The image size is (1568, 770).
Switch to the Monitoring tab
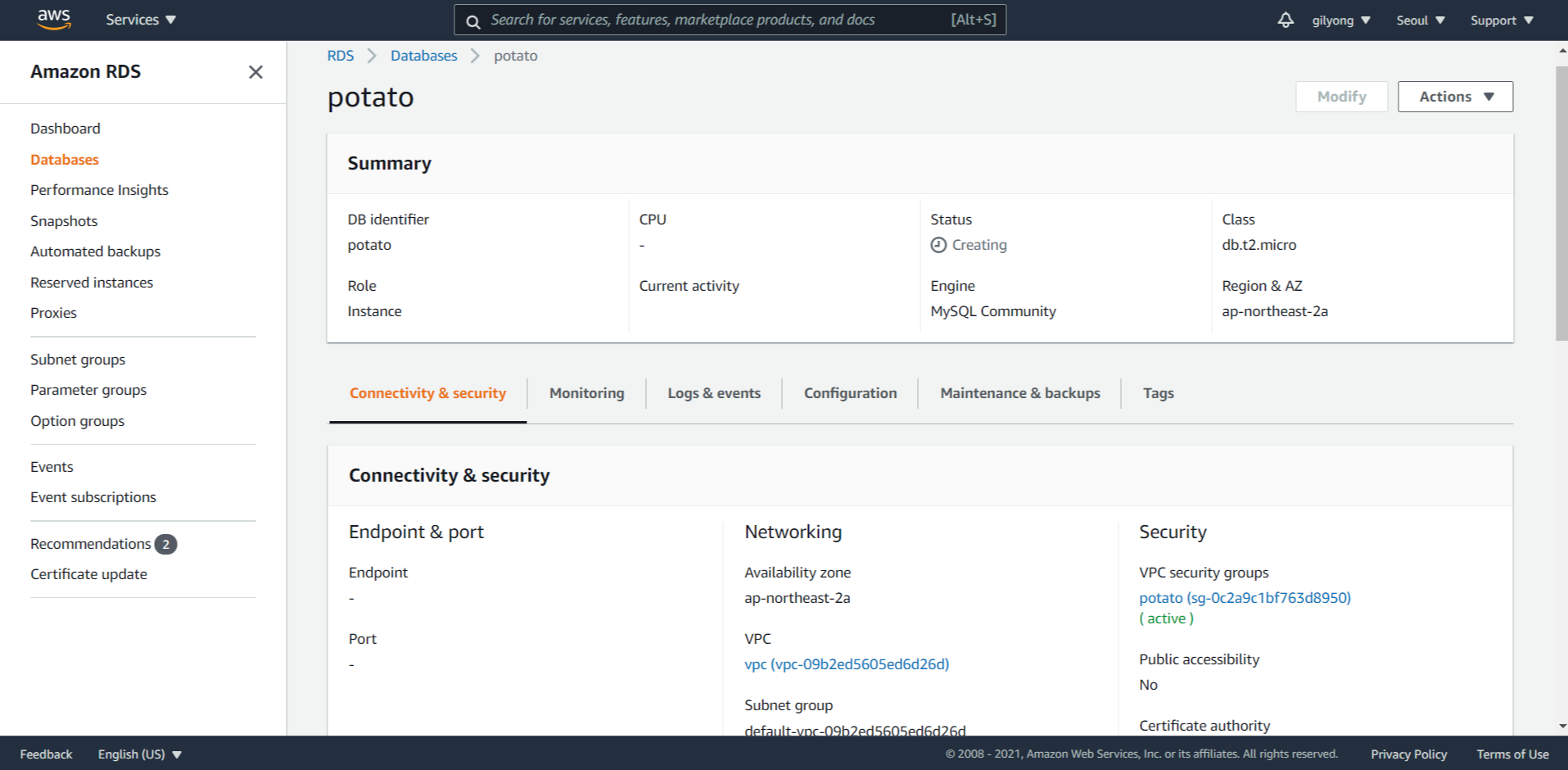(586, 393)
